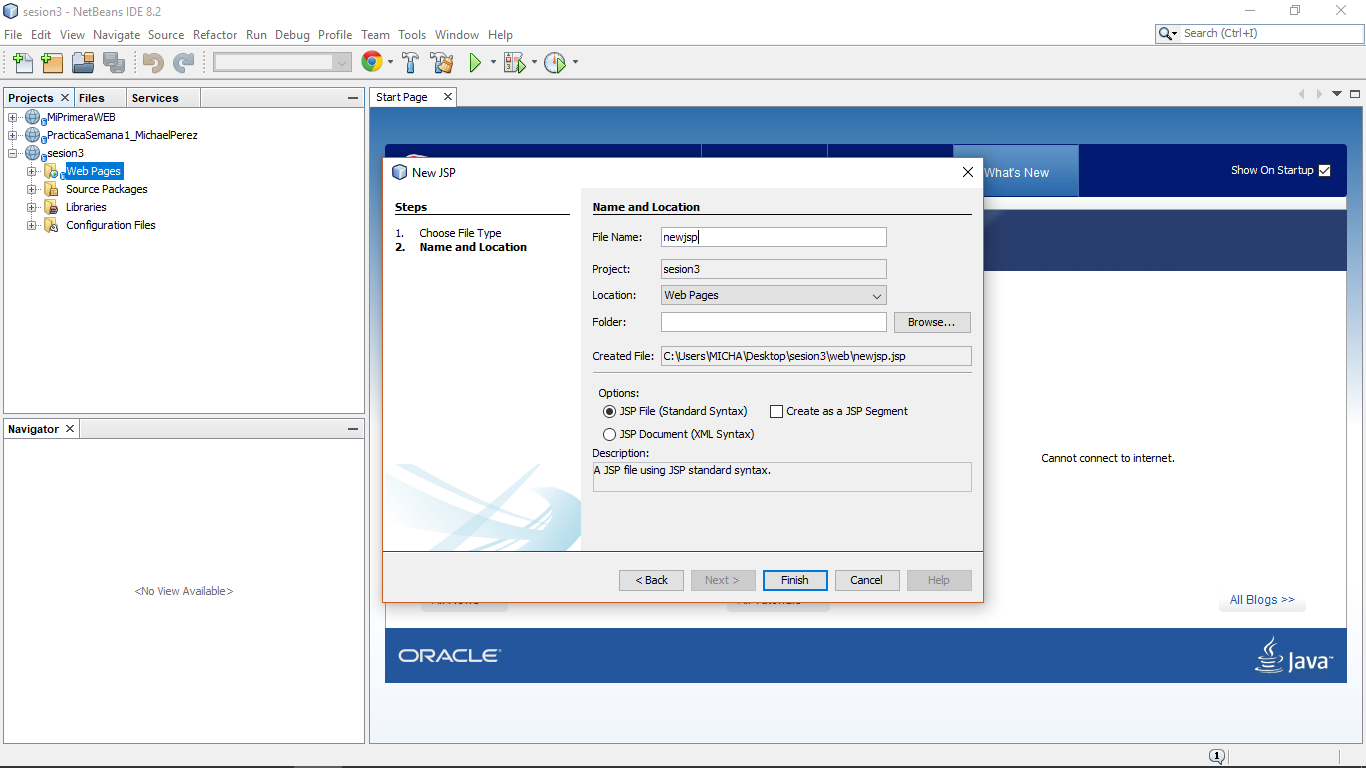Select JSP Document (XML Syntax) radio button
This screenshot has width=1366, height=768.
tap(609, 434)
